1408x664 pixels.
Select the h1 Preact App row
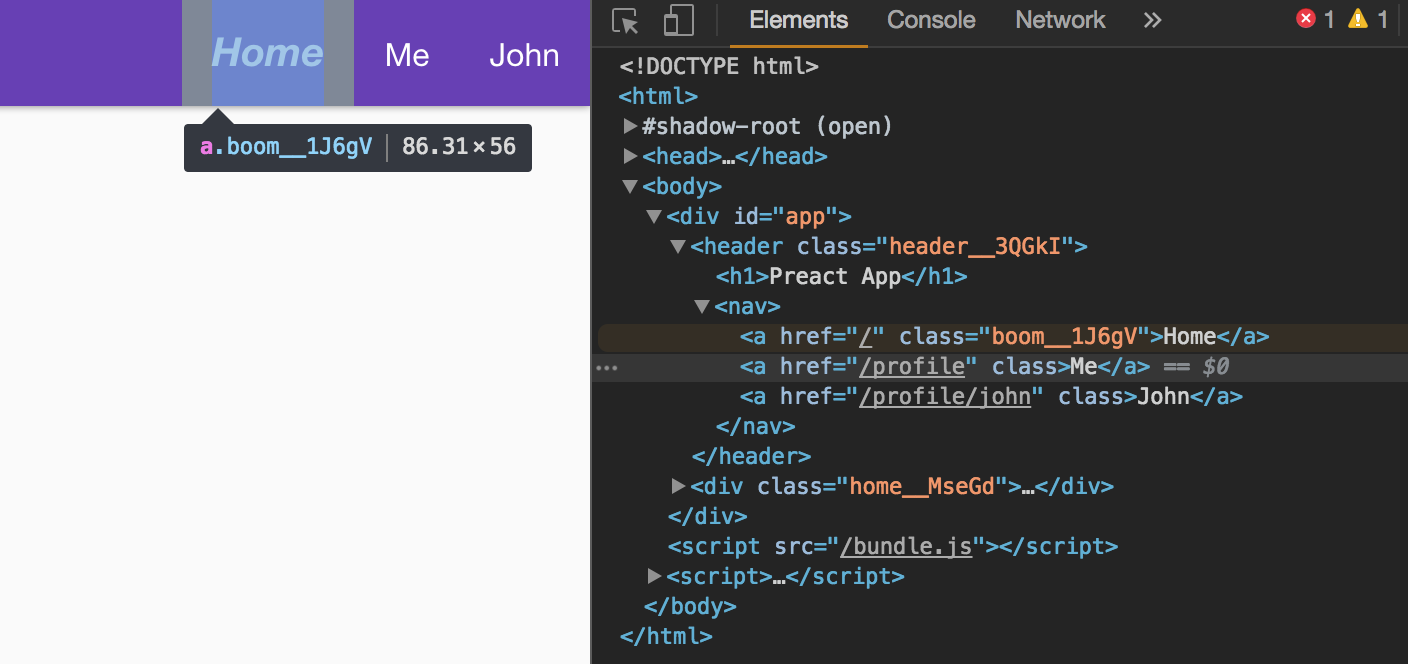841,276
